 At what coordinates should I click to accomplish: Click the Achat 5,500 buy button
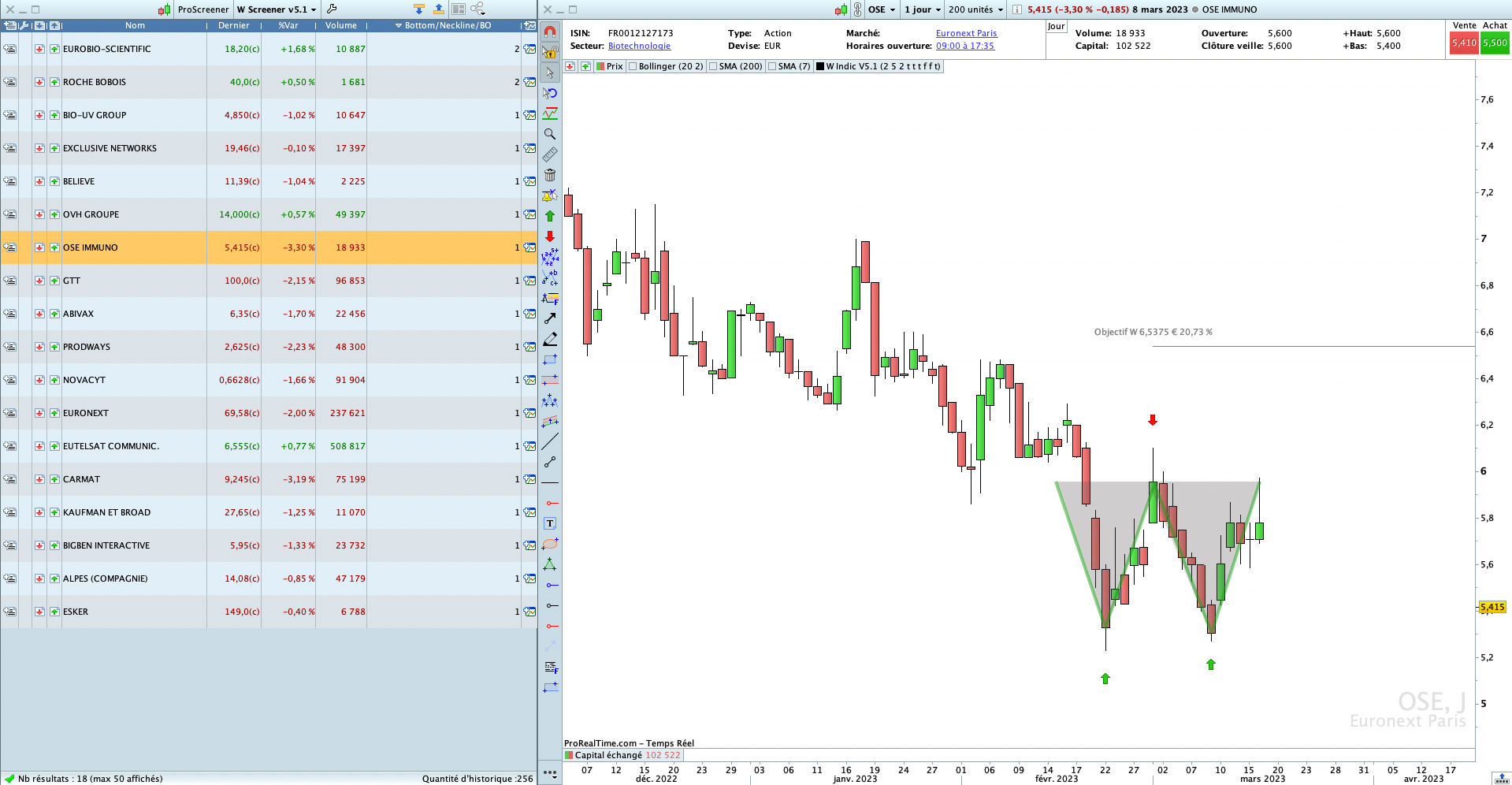(x=1495, y=43)
